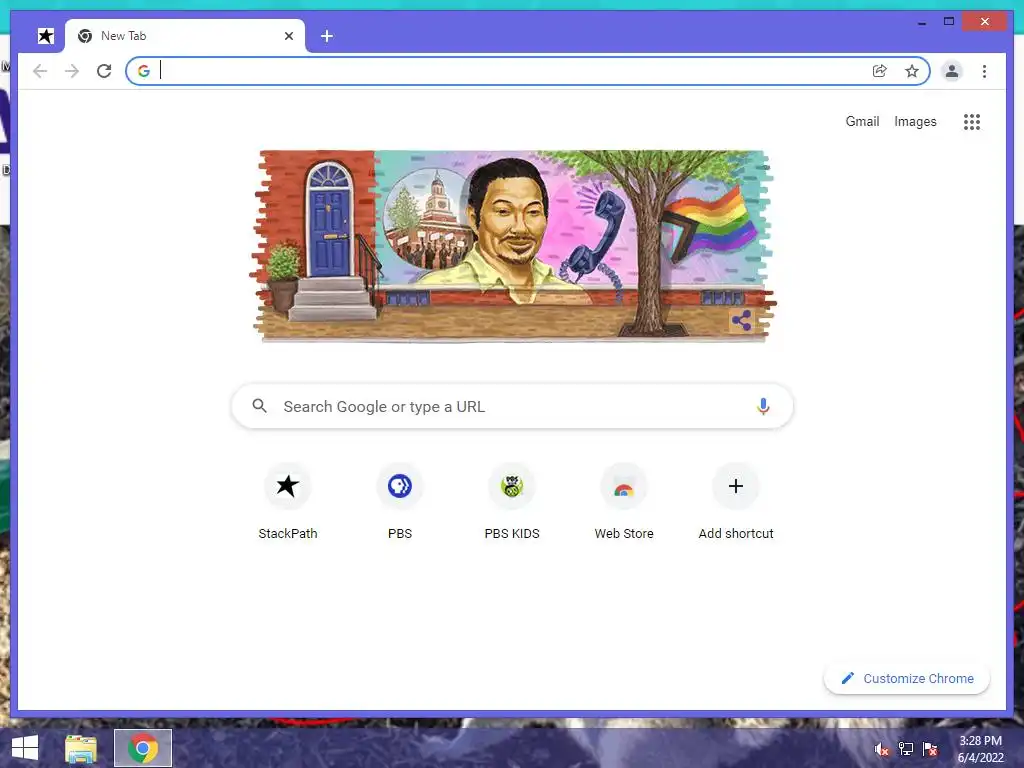Close the New Tab tab
The width and height of the screenshot is (1024, 768).
(x=289, y=36)
